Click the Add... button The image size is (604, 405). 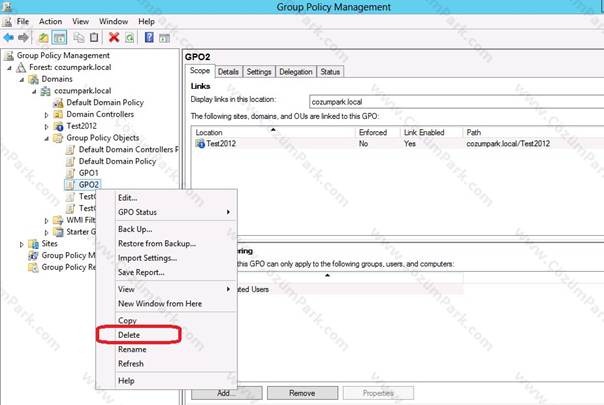click(x=226, y=393)
